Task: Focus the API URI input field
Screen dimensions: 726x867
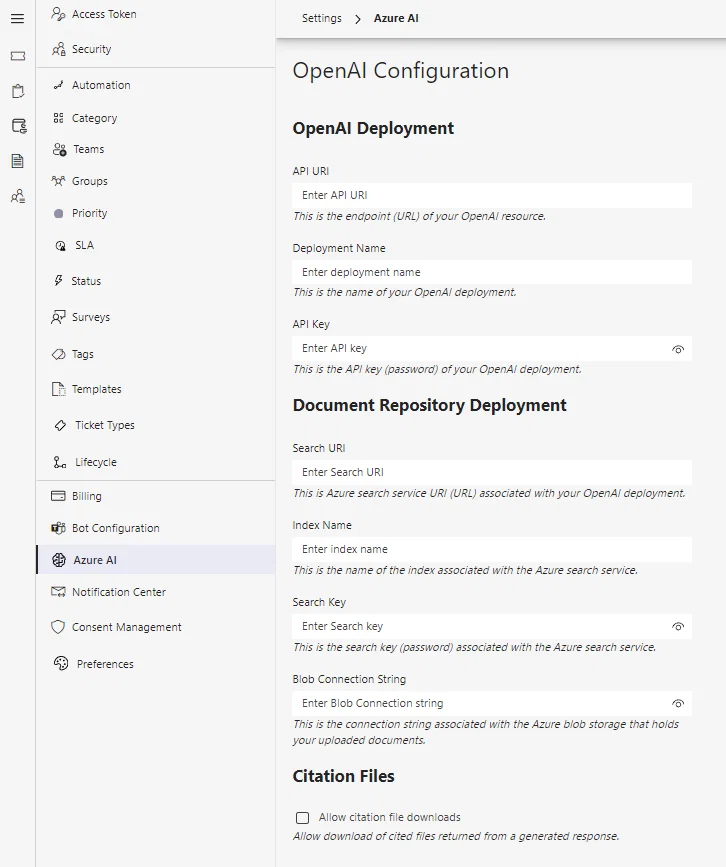Action: (492, 195)
